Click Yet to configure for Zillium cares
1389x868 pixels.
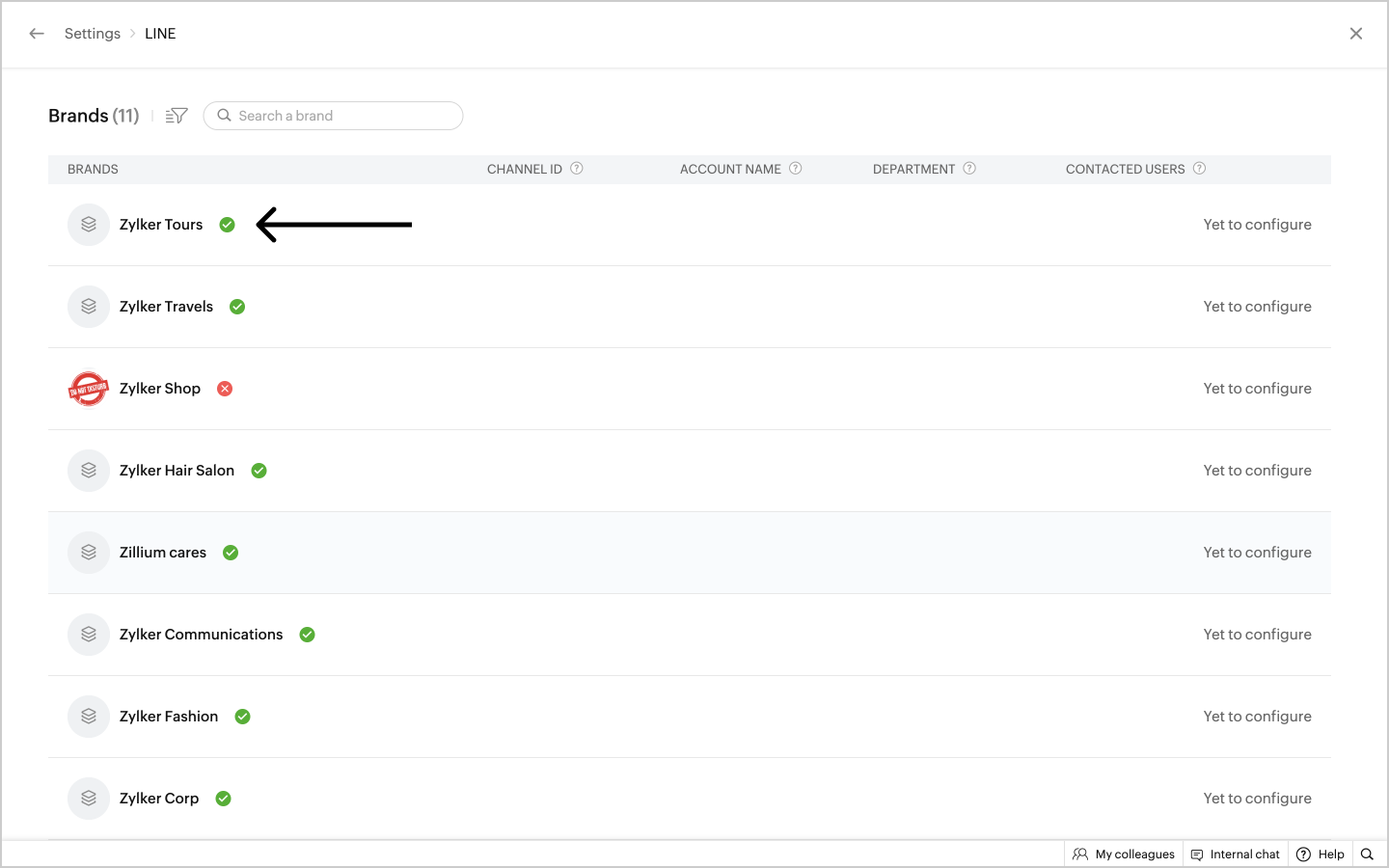click(x=1257, y=553)
